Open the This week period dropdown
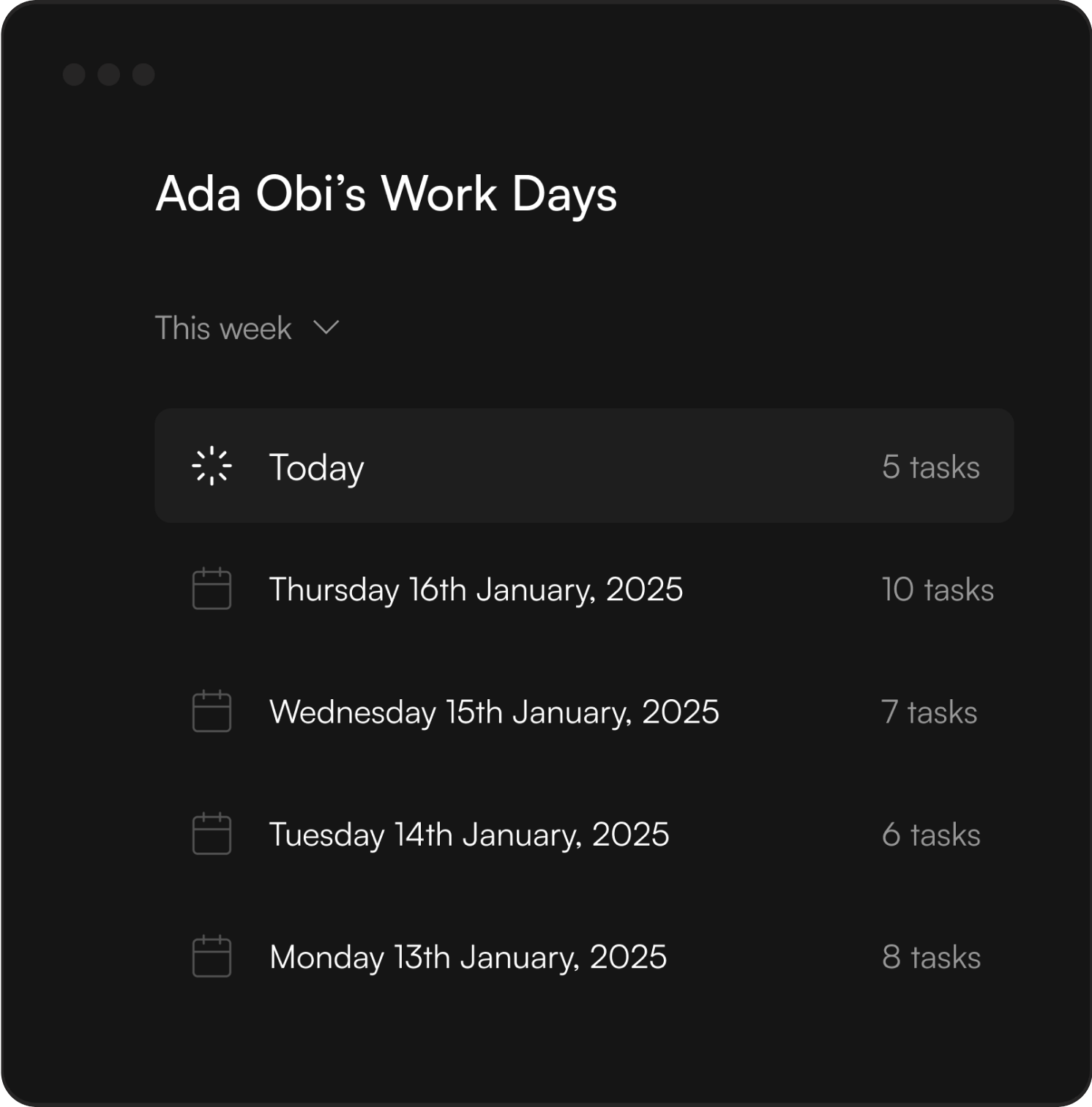 point(223,328)
